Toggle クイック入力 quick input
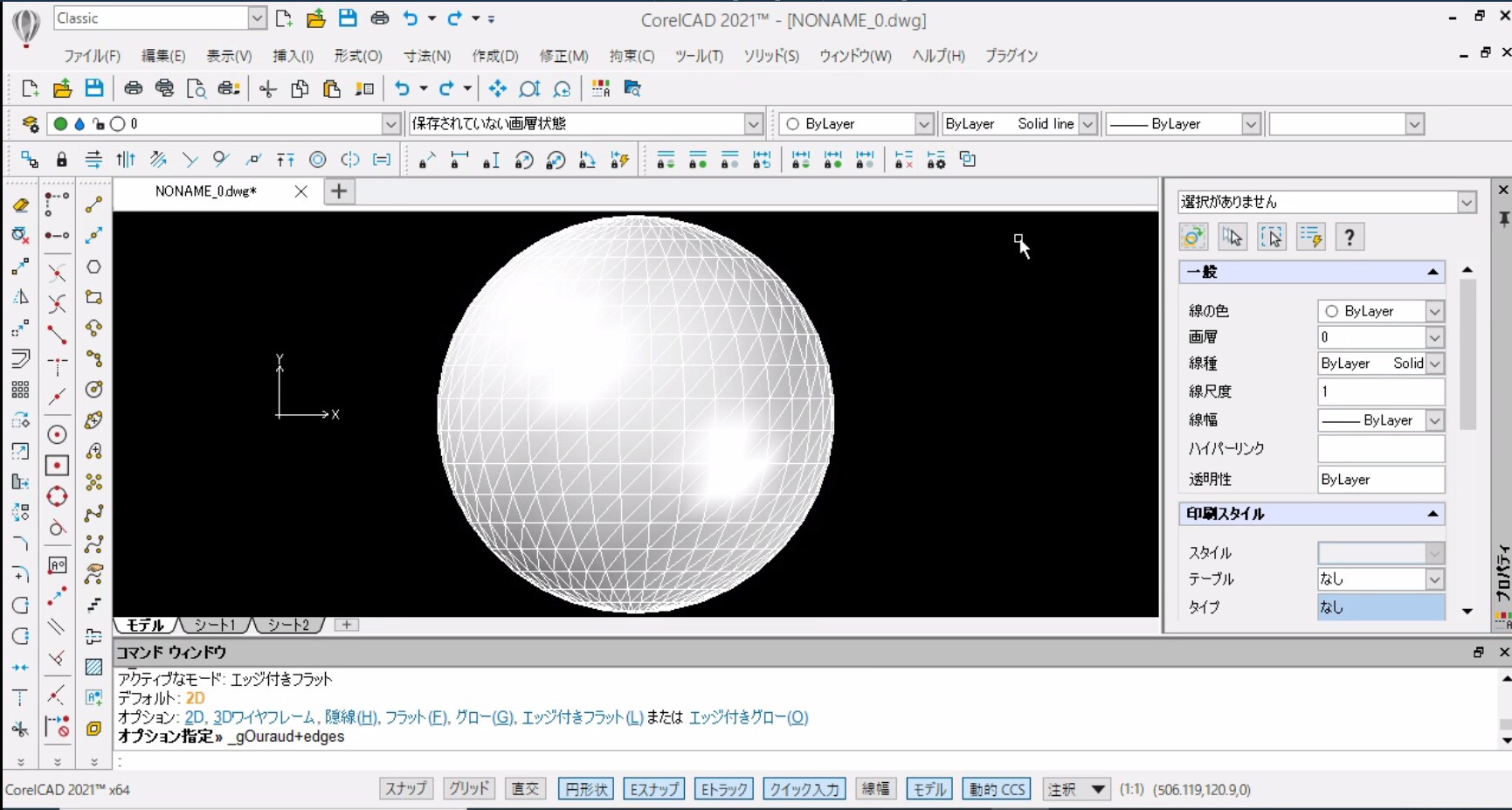Screen dimensions: 1512x810 (804, 789)
